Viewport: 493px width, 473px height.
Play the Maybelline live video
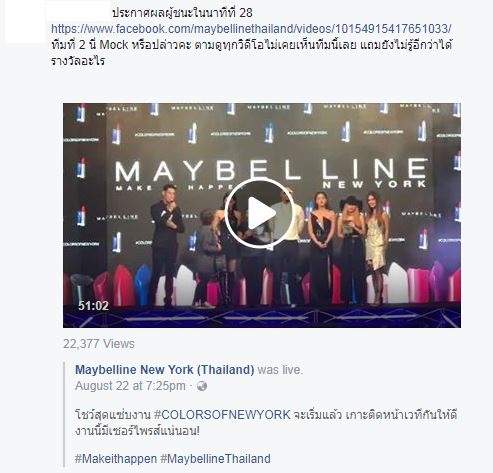[x=260, y=213]
